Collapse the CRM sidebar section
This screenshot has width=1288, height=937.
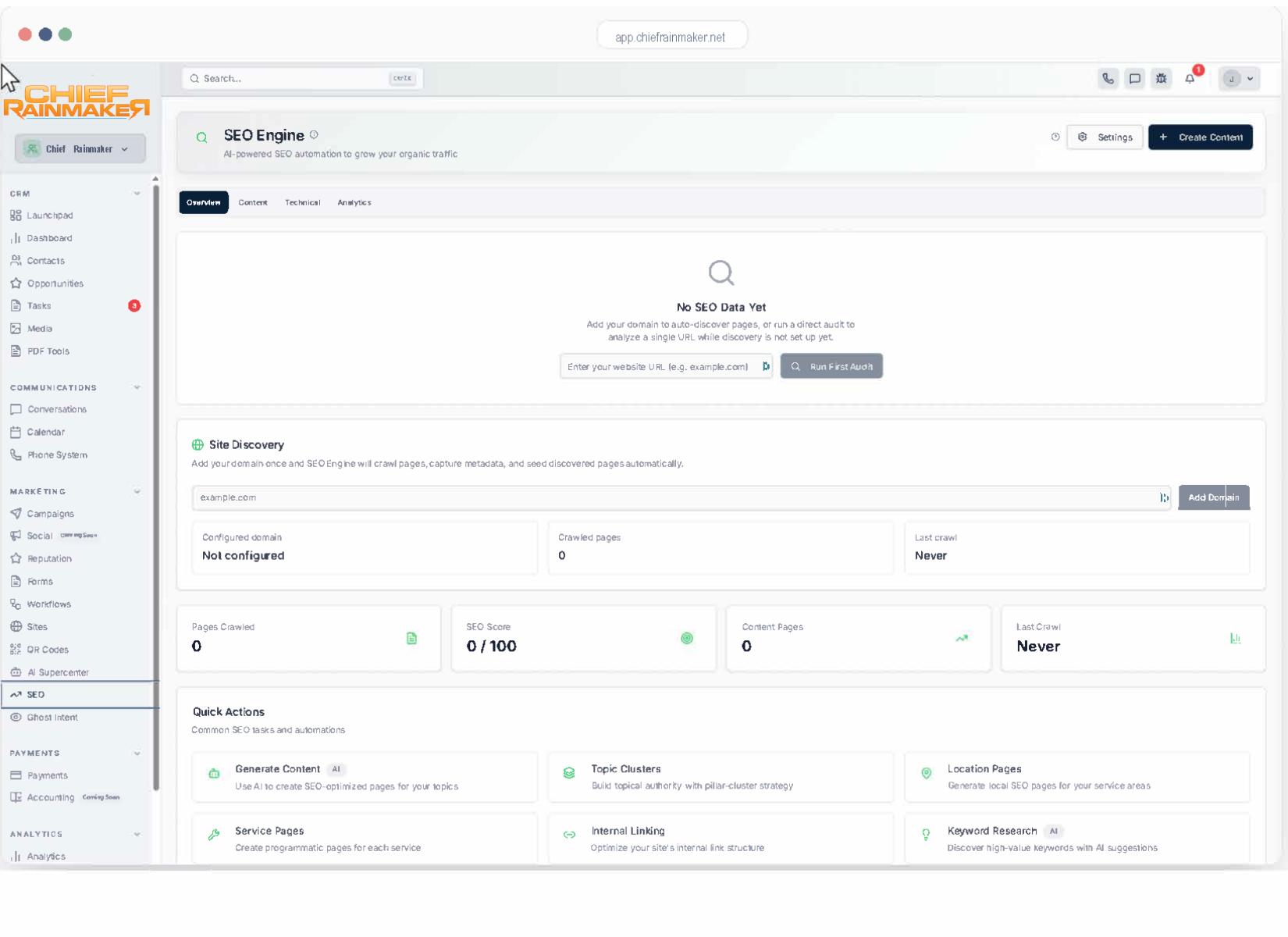pos(137,194)
